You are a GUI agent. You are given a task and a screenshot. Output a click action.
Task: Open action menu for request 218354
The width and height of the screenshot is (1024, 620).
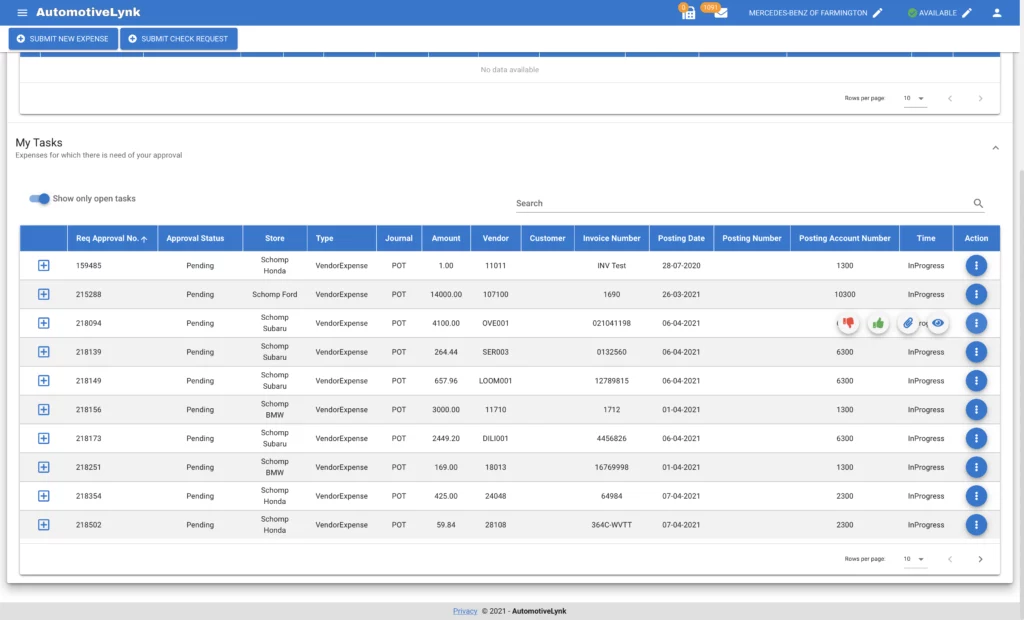976,496
